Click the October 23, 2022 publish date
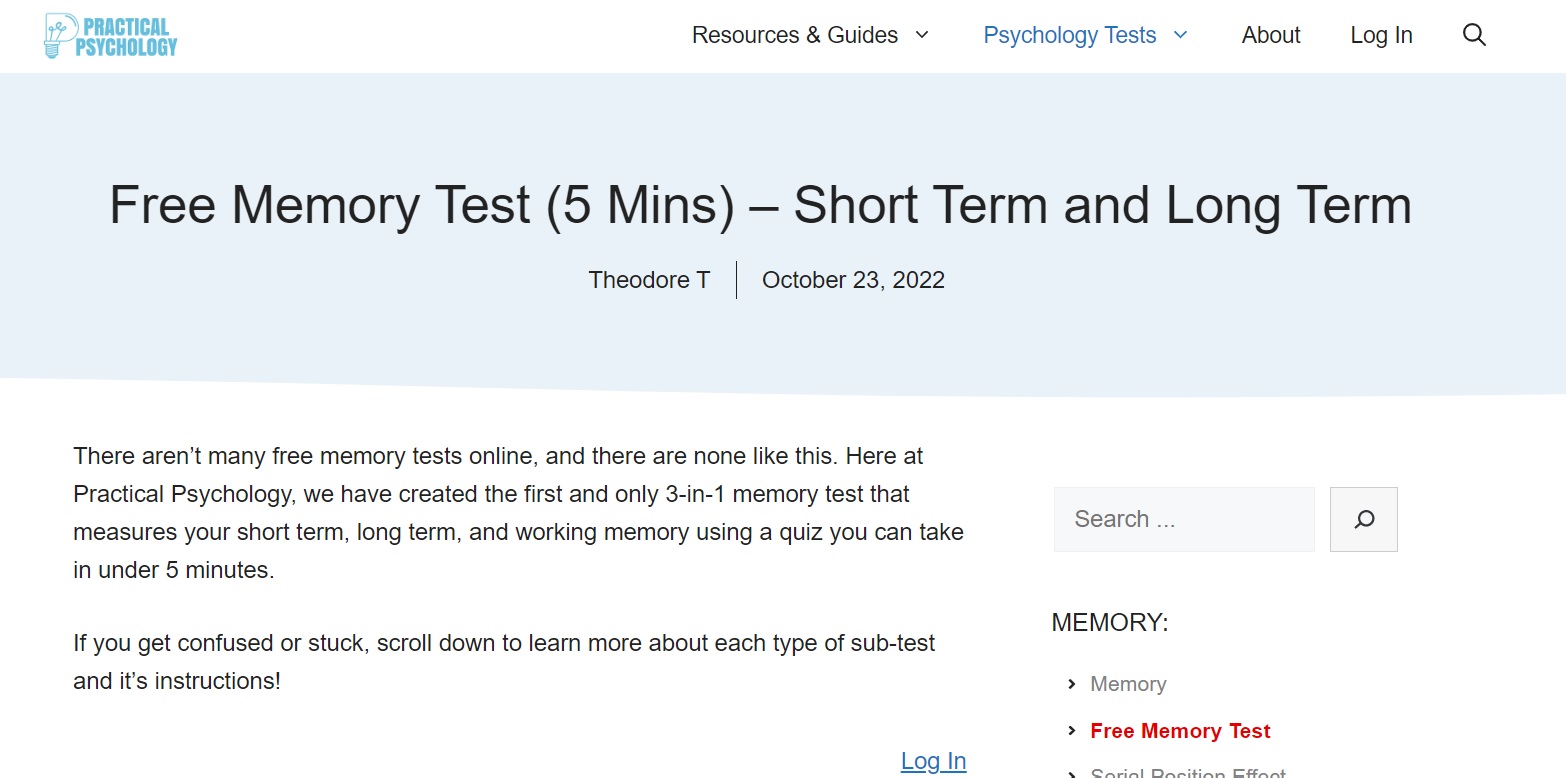Image resolution: width=1566 pixels, height=778 pixels. pos(853,280)
